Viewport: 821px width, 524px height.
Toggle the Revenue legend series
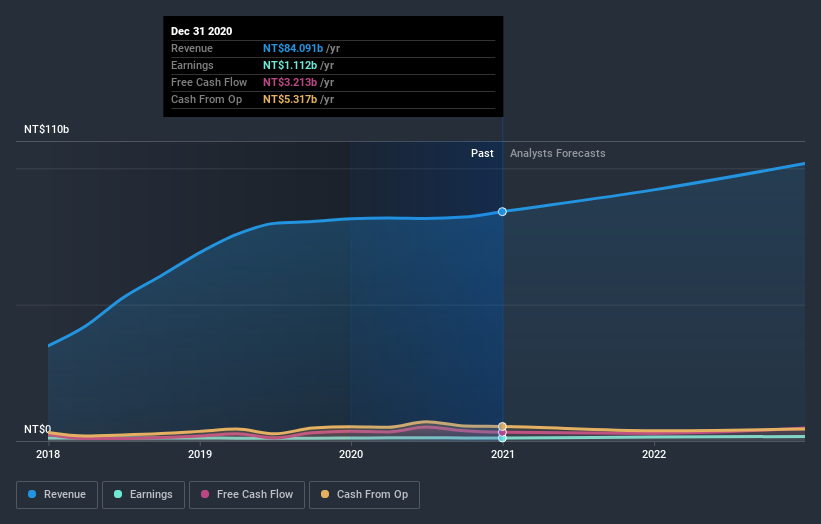(x=57, y=495)
